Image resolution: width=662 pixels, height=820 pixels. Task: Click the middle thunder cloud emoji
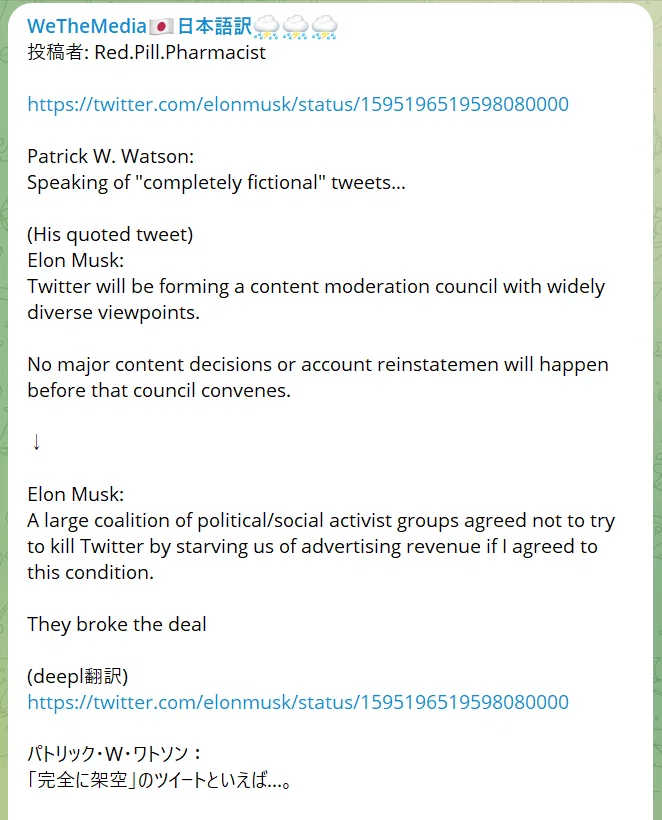[x=295, y=27]
